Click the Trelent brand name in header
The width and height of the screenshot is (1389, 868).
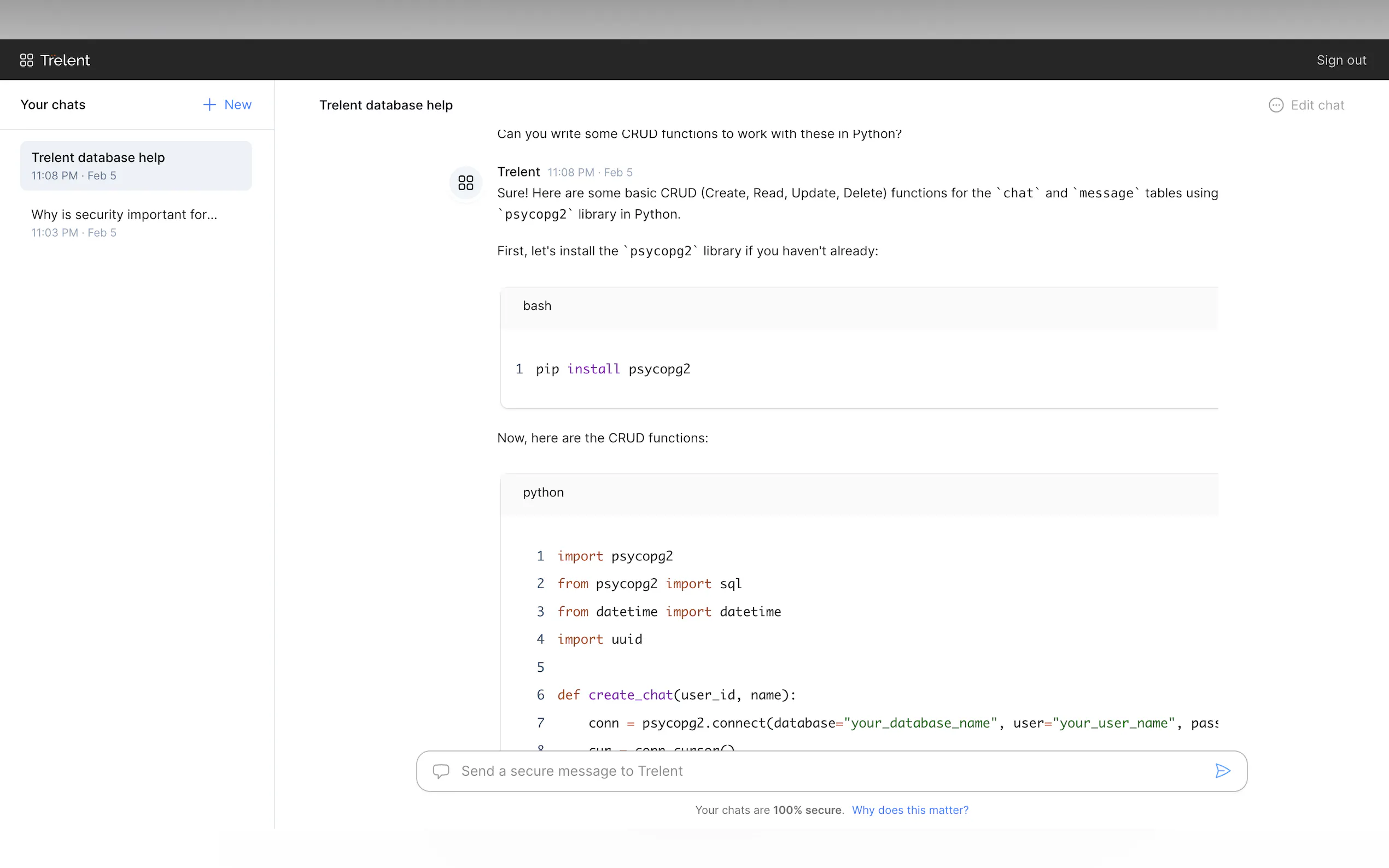coord(65,60)
